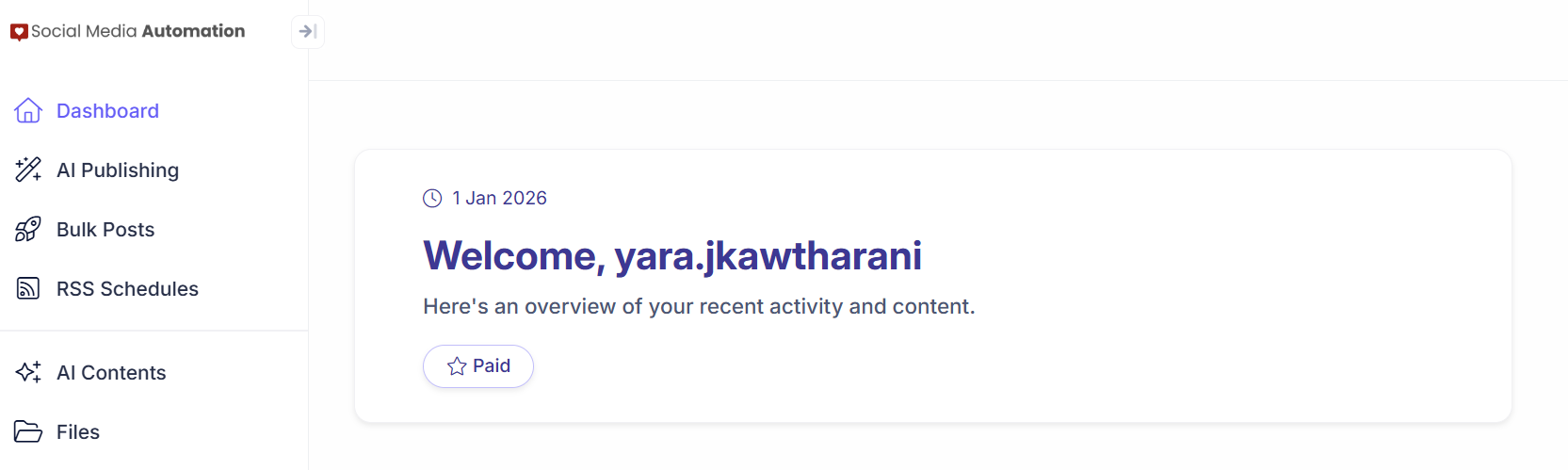Click the Social Media Automation brand text

(x=137, y=31)
